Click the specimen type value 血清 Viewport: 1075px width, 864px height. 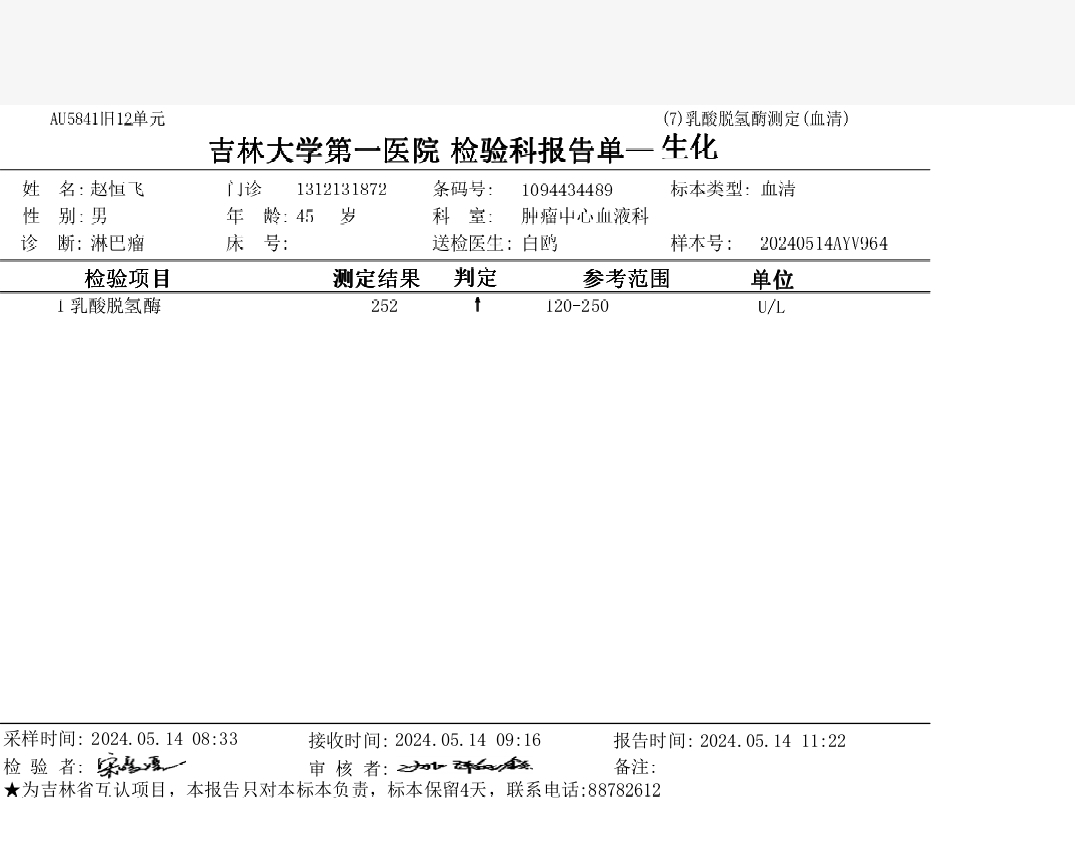(x=778, y=189)
